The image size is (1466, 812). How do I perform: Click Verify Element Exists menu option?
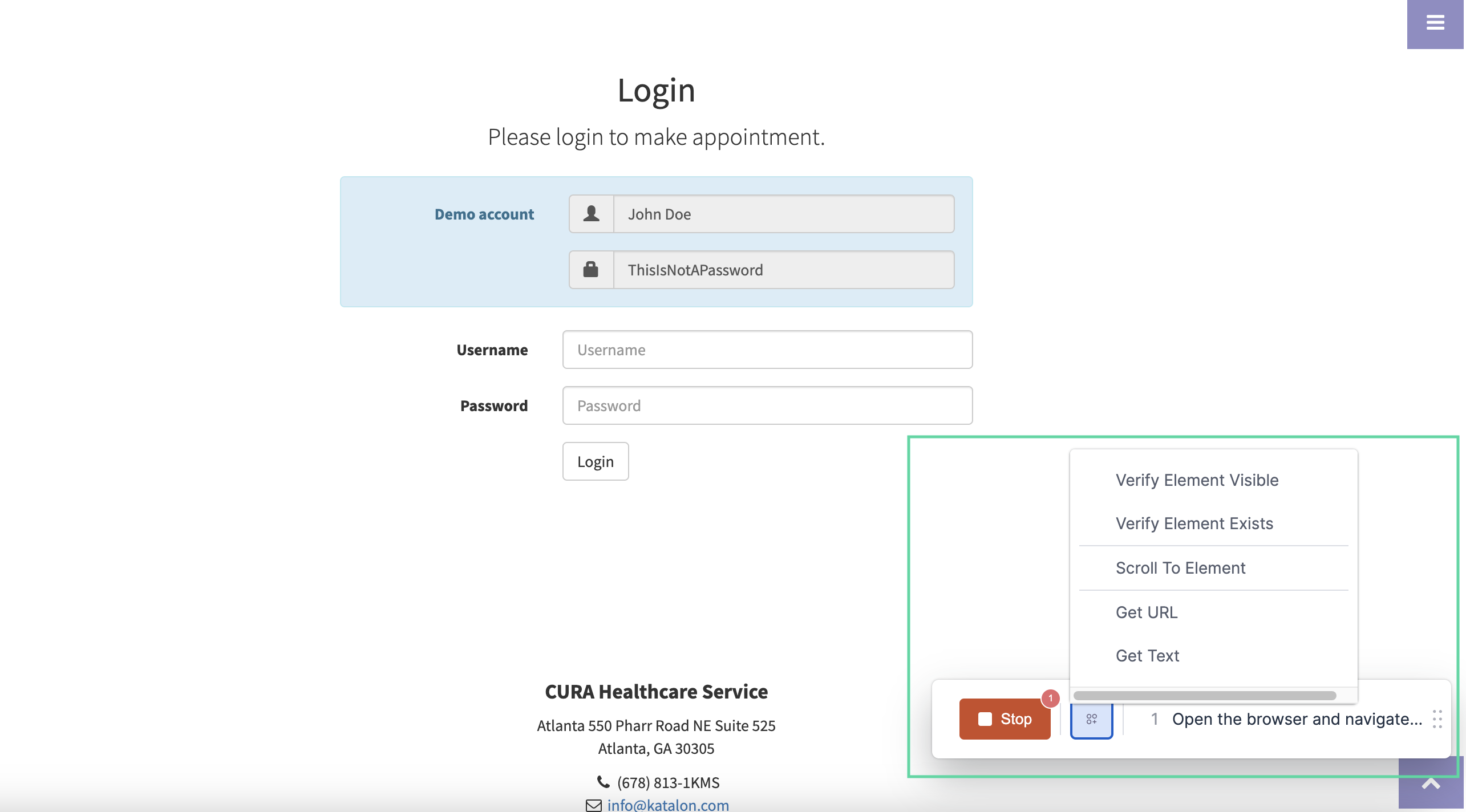tap(1193, 523)
